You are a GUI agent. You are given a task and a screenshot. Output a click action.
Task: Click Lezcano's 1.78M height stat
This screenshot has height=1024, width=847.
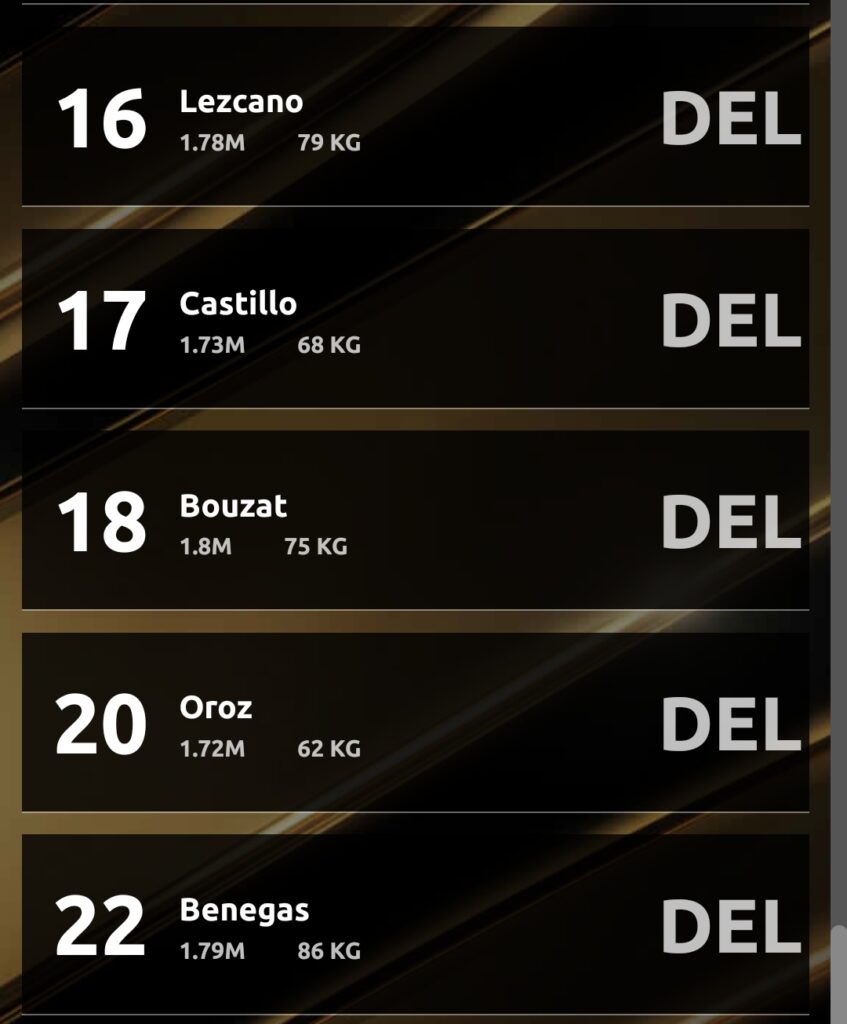pos(212,143)
